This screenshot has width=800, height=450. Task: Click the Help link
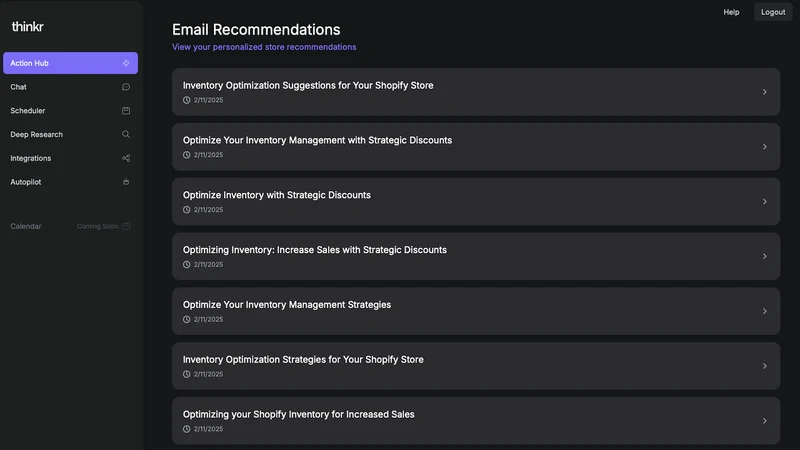pyautogui.click(x=731, y=12)
